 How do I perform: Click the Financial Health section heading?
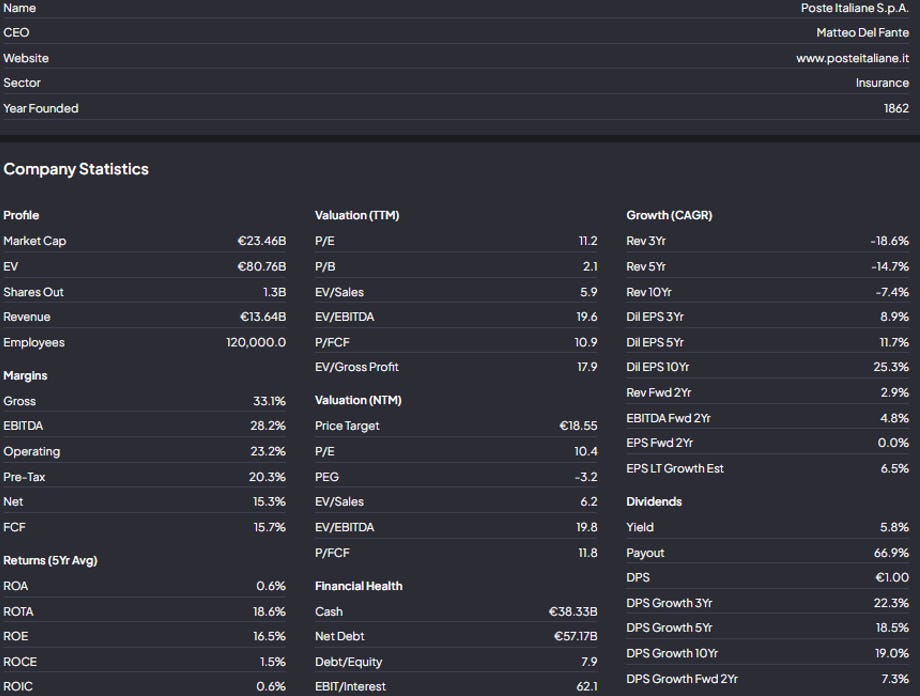pos(358,586)
